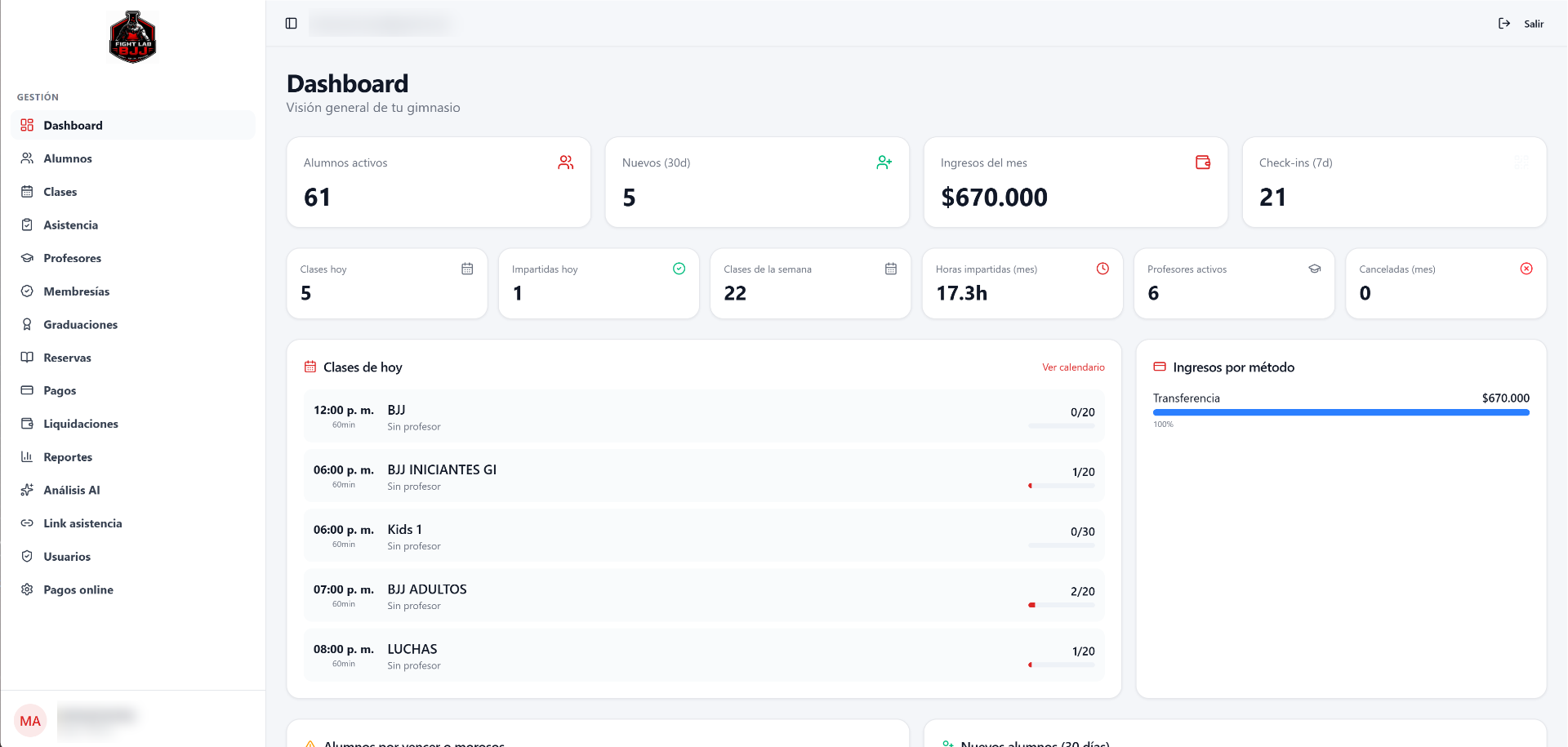Open the Liquidaciones section
Viewport: 1568px width, 747px height.
(x=134, y=424)
